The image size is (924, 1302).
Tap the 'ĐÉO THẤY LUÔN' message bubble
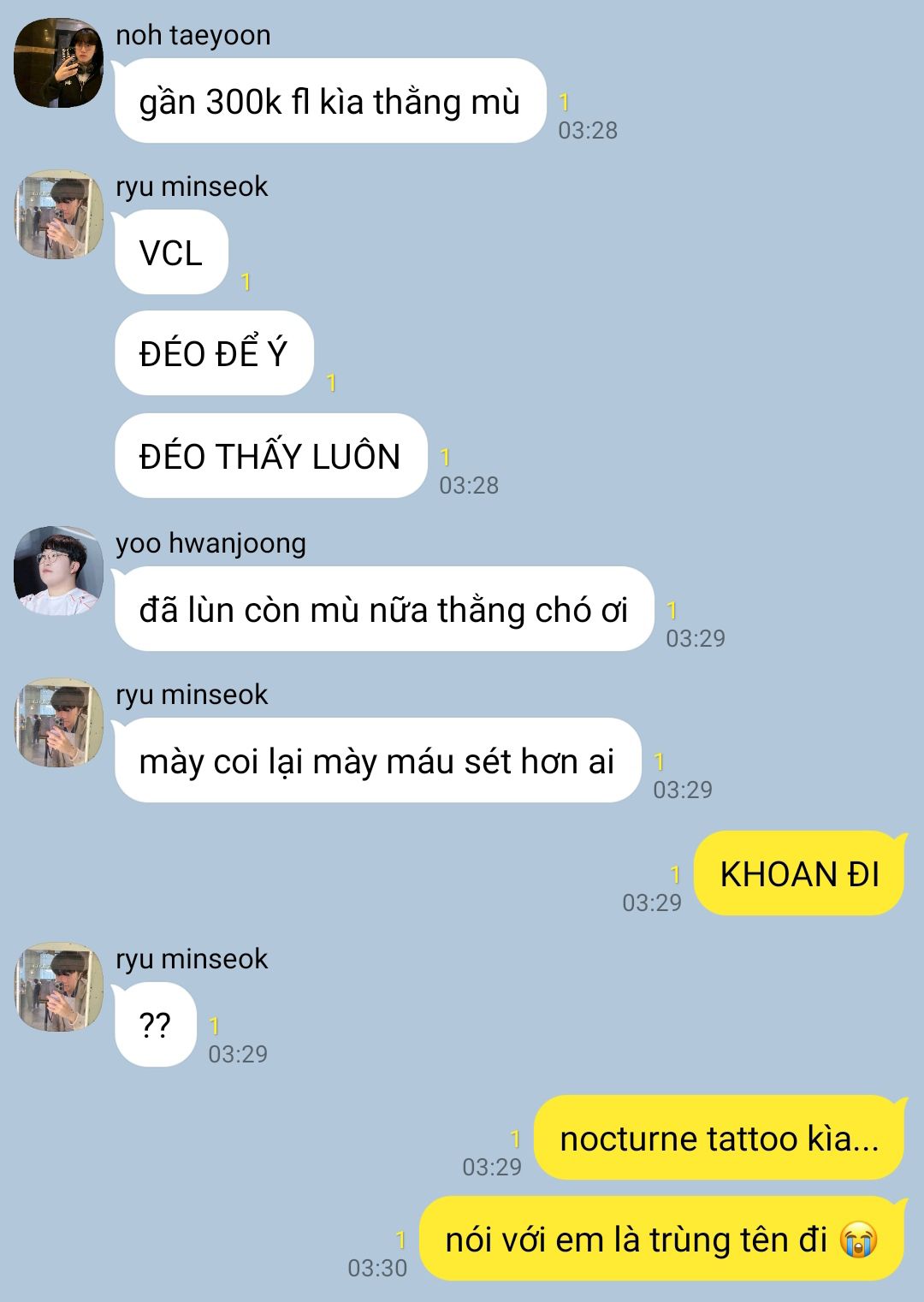(270, 456)
